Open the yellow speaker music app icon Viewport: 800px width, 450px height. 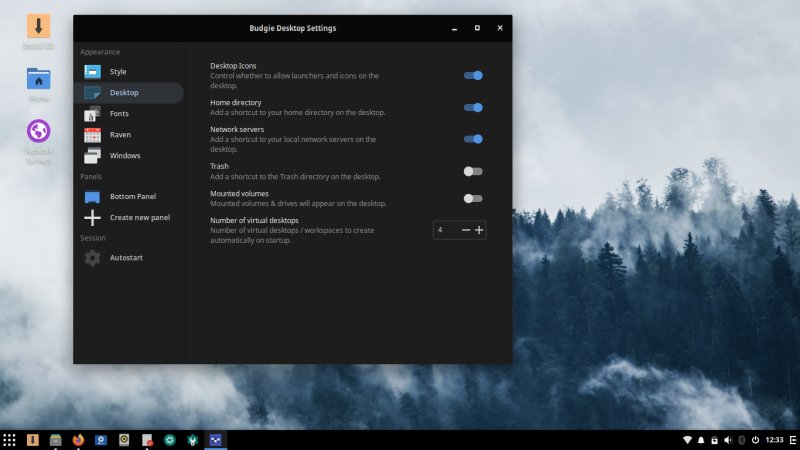tap(124, 440)
